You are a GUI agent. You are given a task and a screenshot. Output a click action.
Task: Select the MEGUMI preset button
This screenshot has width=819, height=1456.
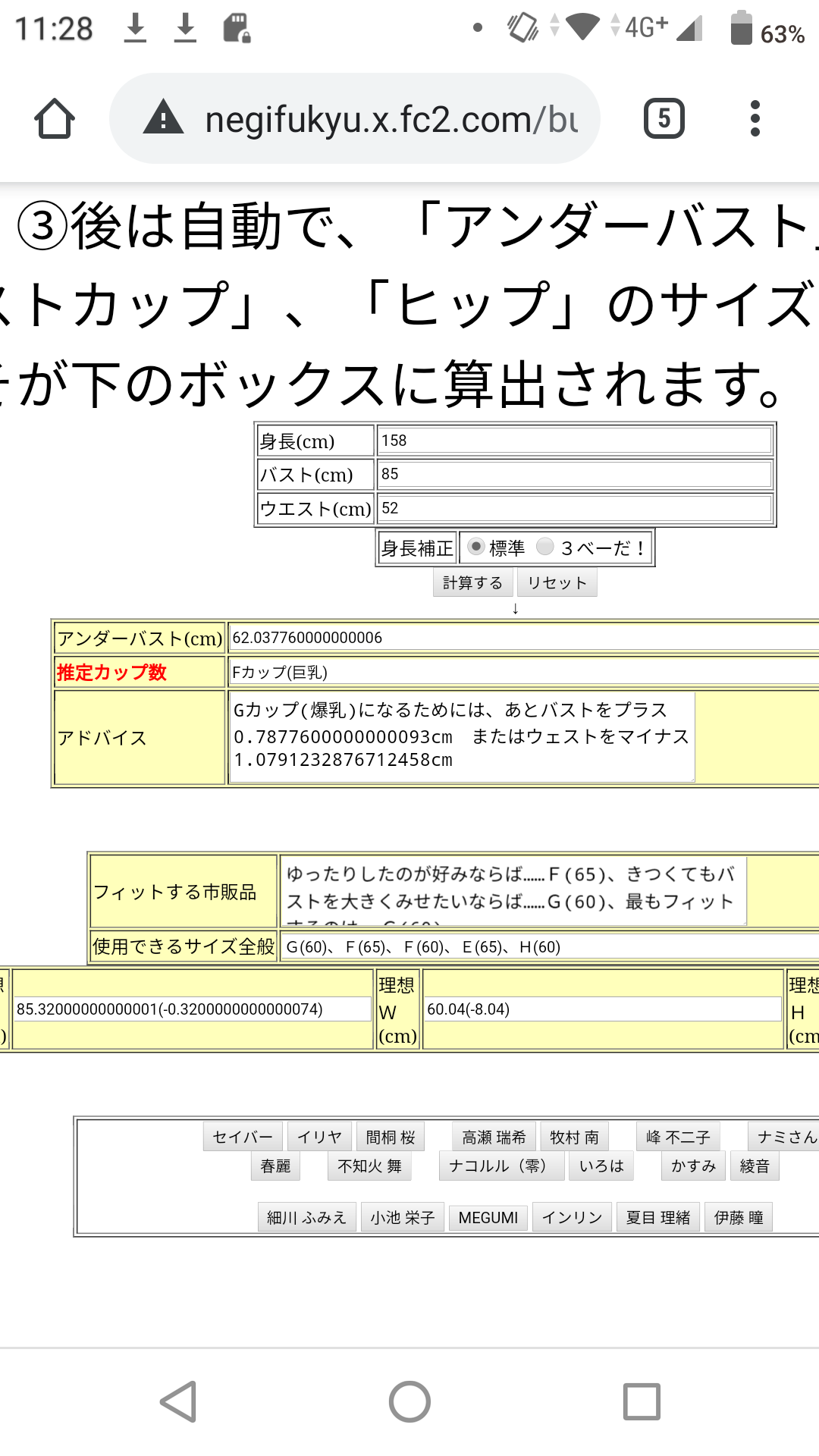pos(488,1217)
